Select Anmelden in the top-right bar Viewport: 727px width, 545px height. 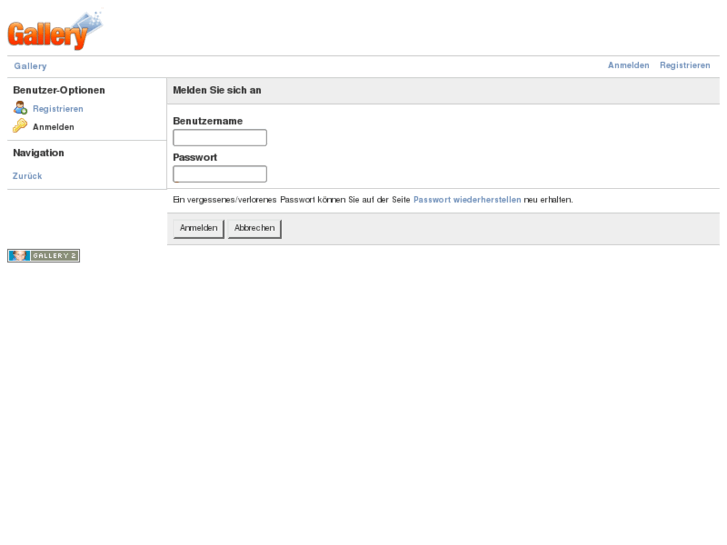click(x=628, y=65)
